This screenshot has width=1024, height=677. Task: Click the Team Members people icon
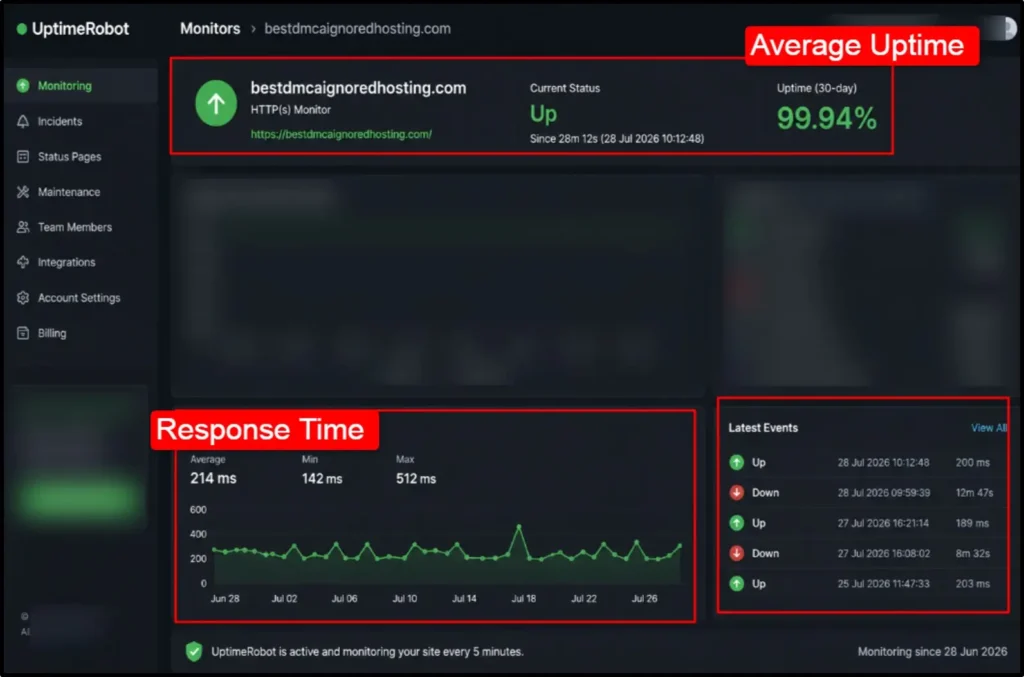[23, 227]
